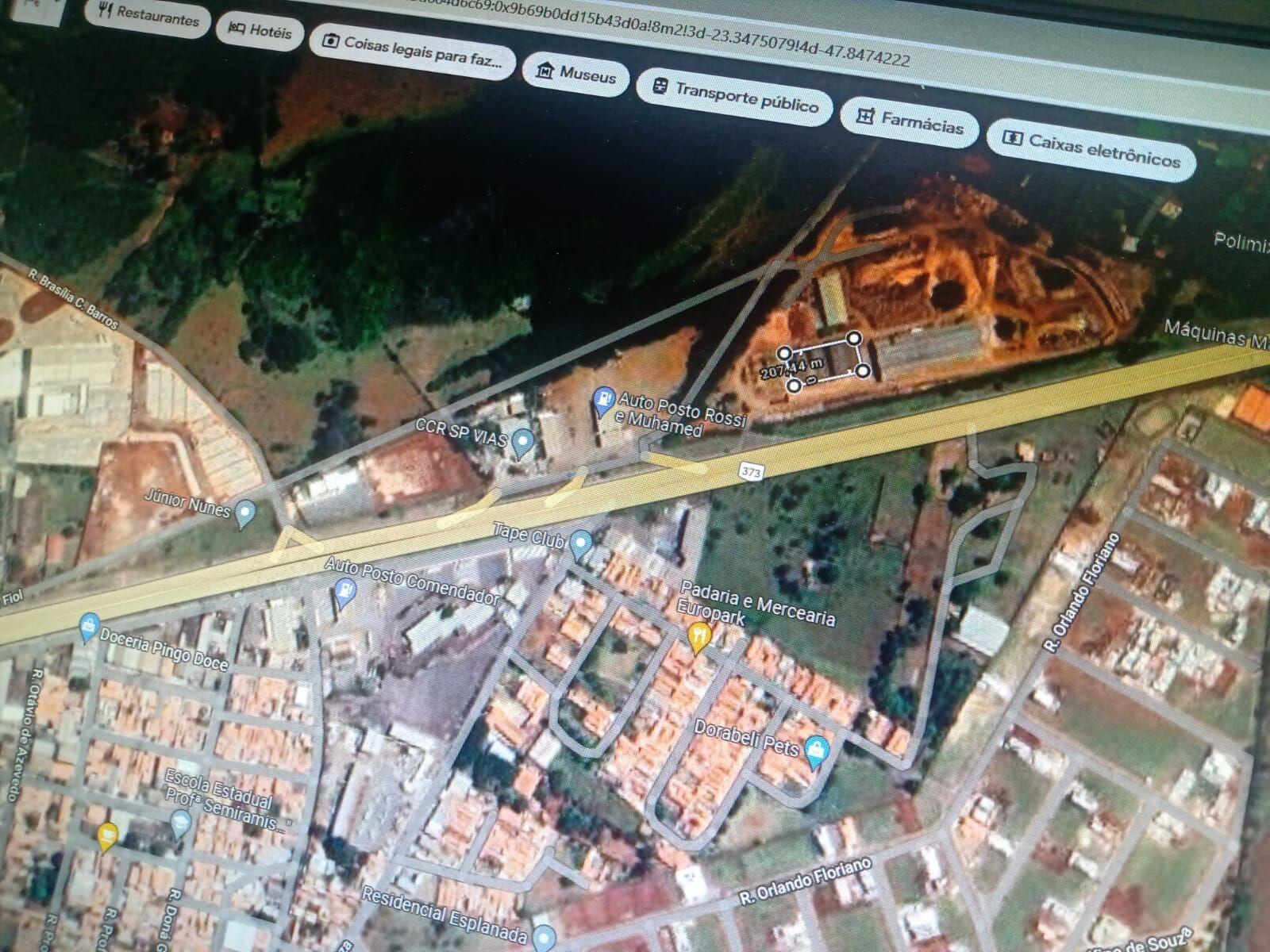This screenshot has height=952, width=1270.
Task: Click the measurement point at the rectangle's top-right corner
Action: (853, 339)
